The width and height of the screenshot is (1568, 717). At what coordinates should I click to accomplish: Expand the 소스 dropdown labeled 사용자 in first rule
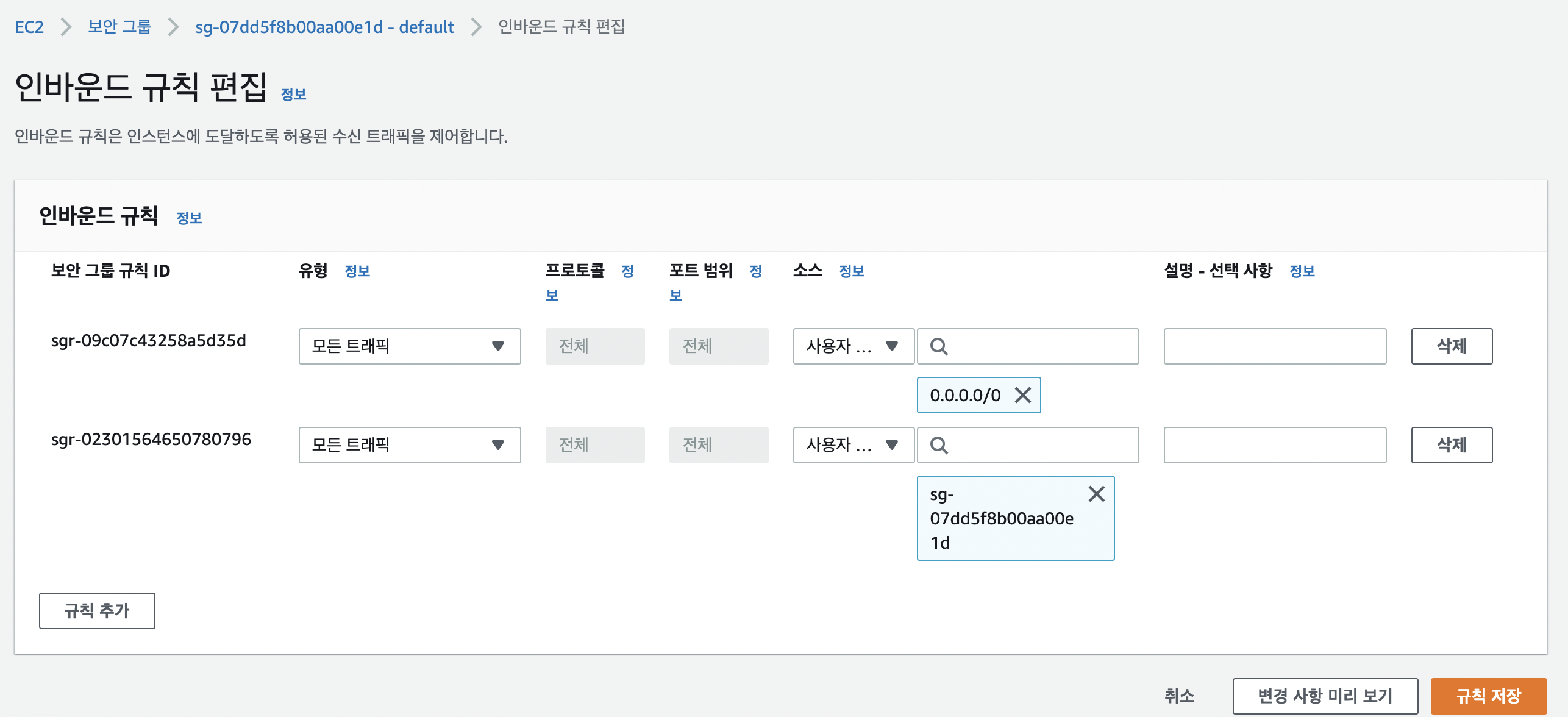click(x=852, y=346)
